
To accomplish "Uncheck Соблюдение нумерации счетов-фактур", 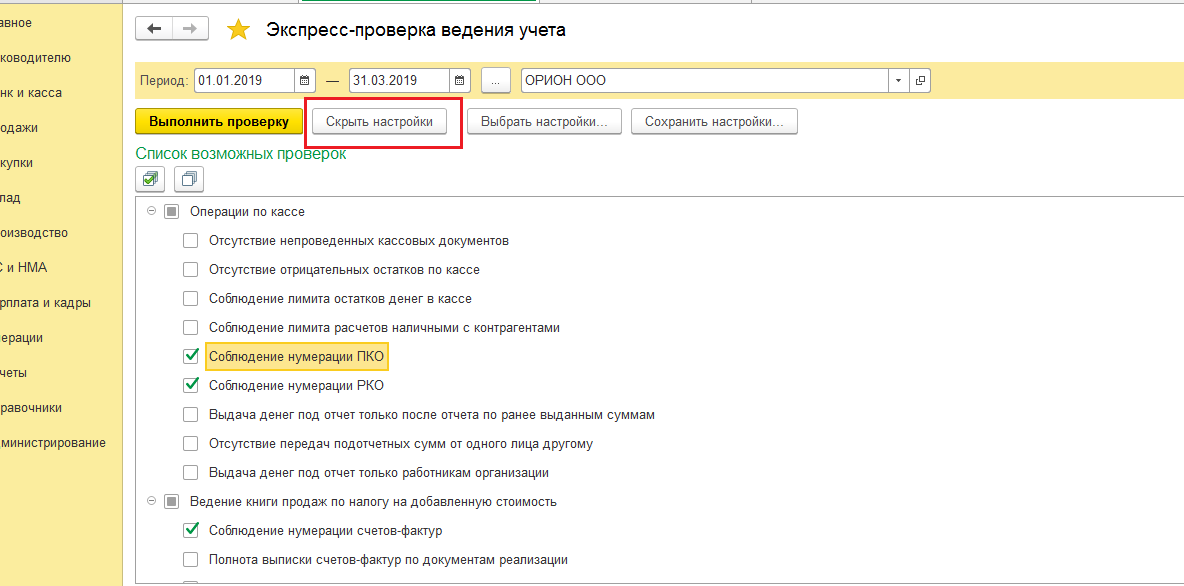I will (191, 530).
